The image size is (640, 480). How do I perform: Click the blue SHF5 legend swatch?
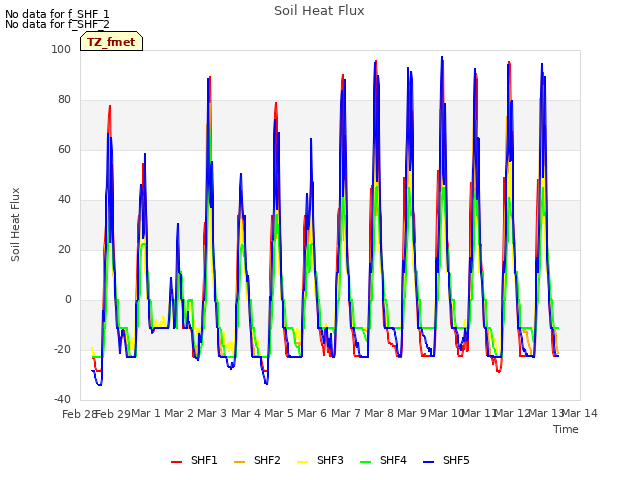pos(428,462)
